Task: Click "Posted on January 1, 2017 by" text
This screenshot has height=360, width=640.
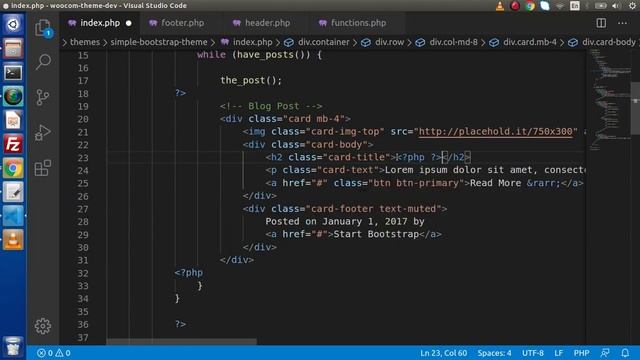Action: 345,222
